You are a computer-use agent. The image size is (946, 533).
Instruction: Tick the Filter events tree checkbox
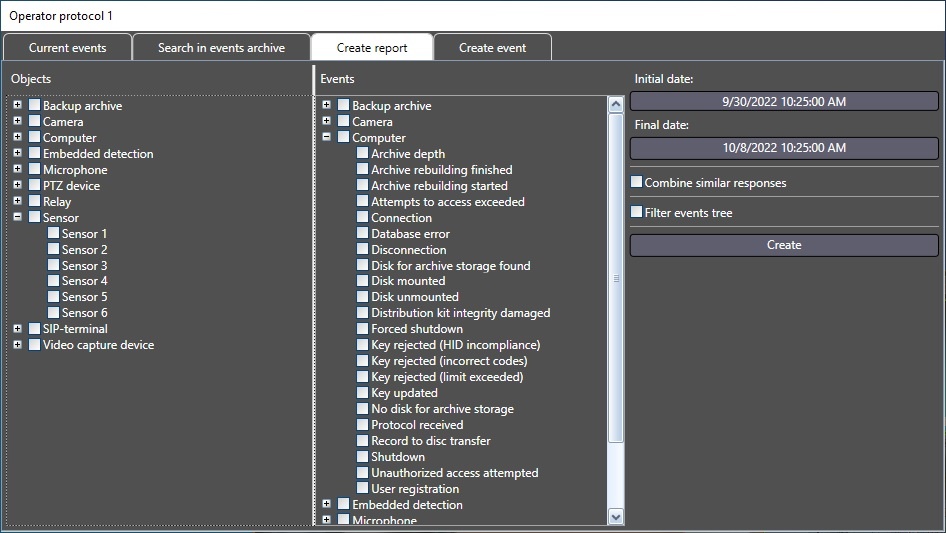[x=637, y=213]
